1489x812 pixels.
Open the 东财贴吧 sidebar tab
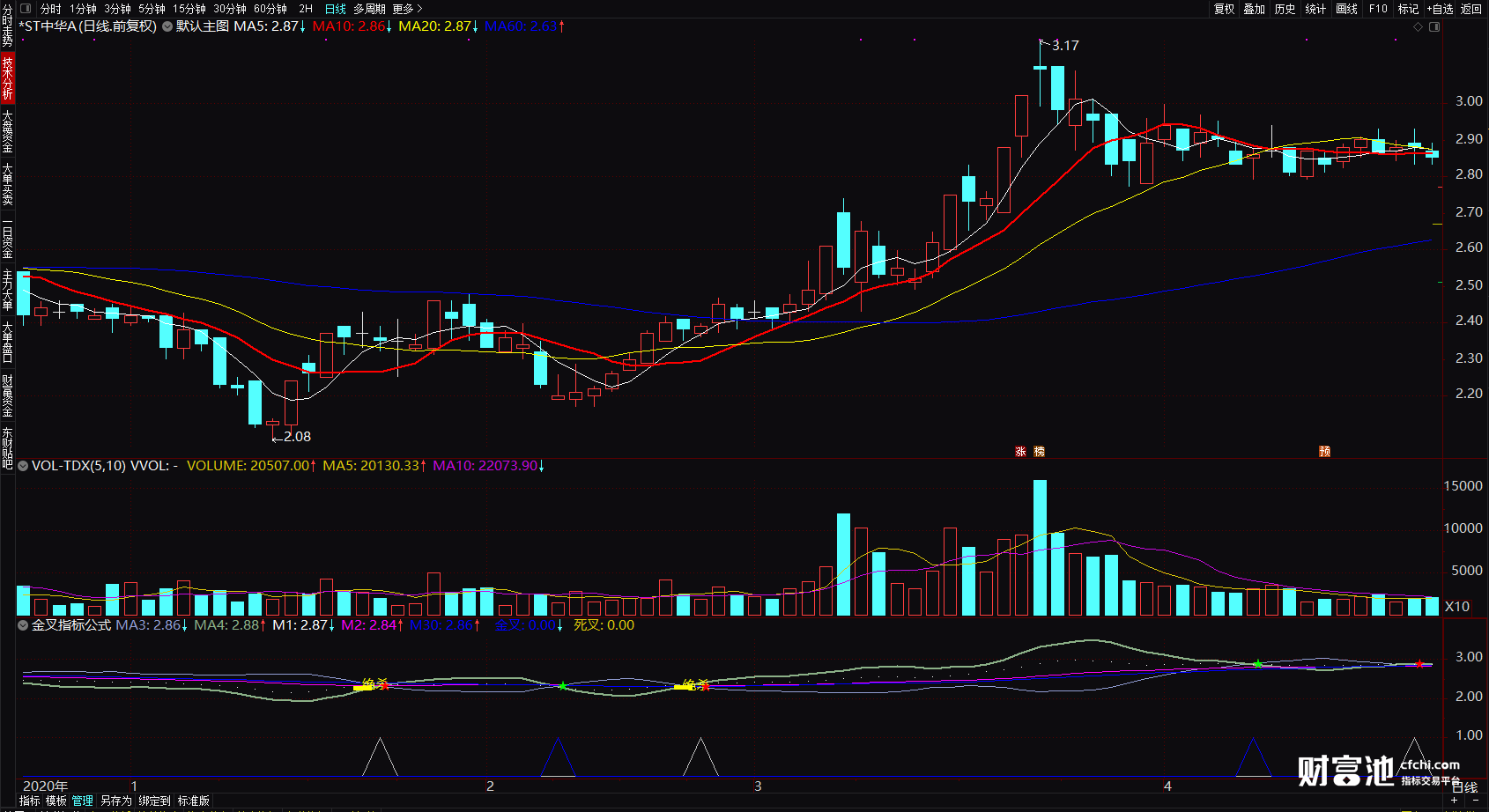pos(7,448)
